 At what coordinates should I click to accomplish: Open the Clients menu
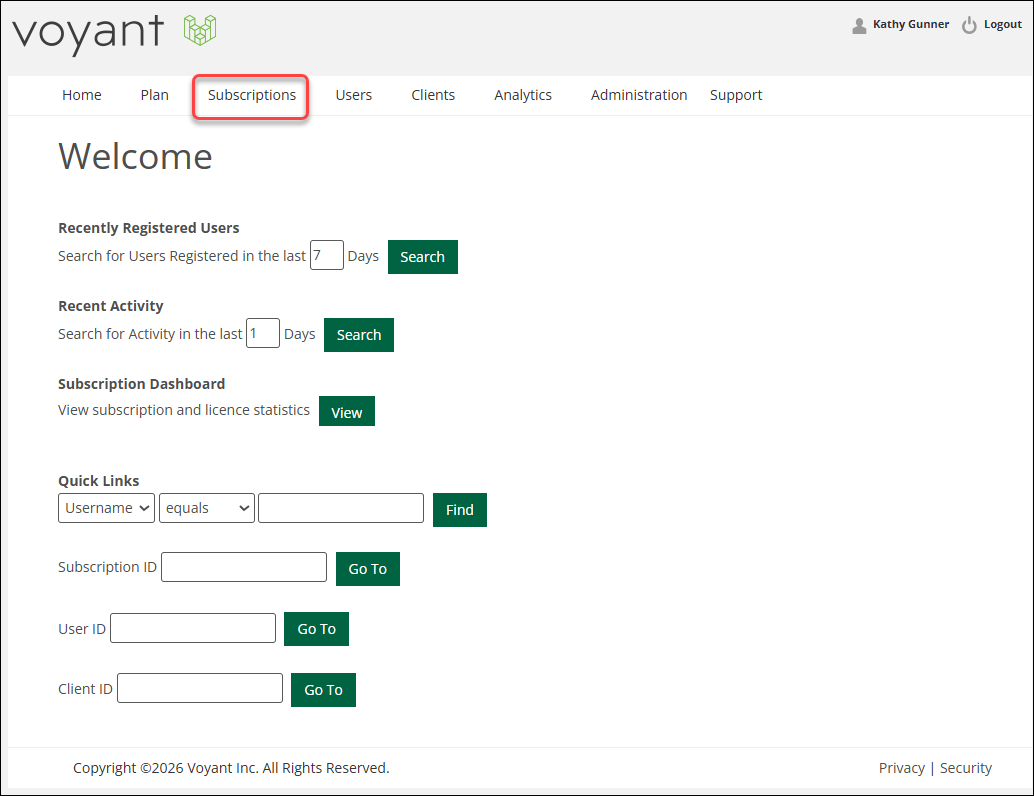(433, 95)
